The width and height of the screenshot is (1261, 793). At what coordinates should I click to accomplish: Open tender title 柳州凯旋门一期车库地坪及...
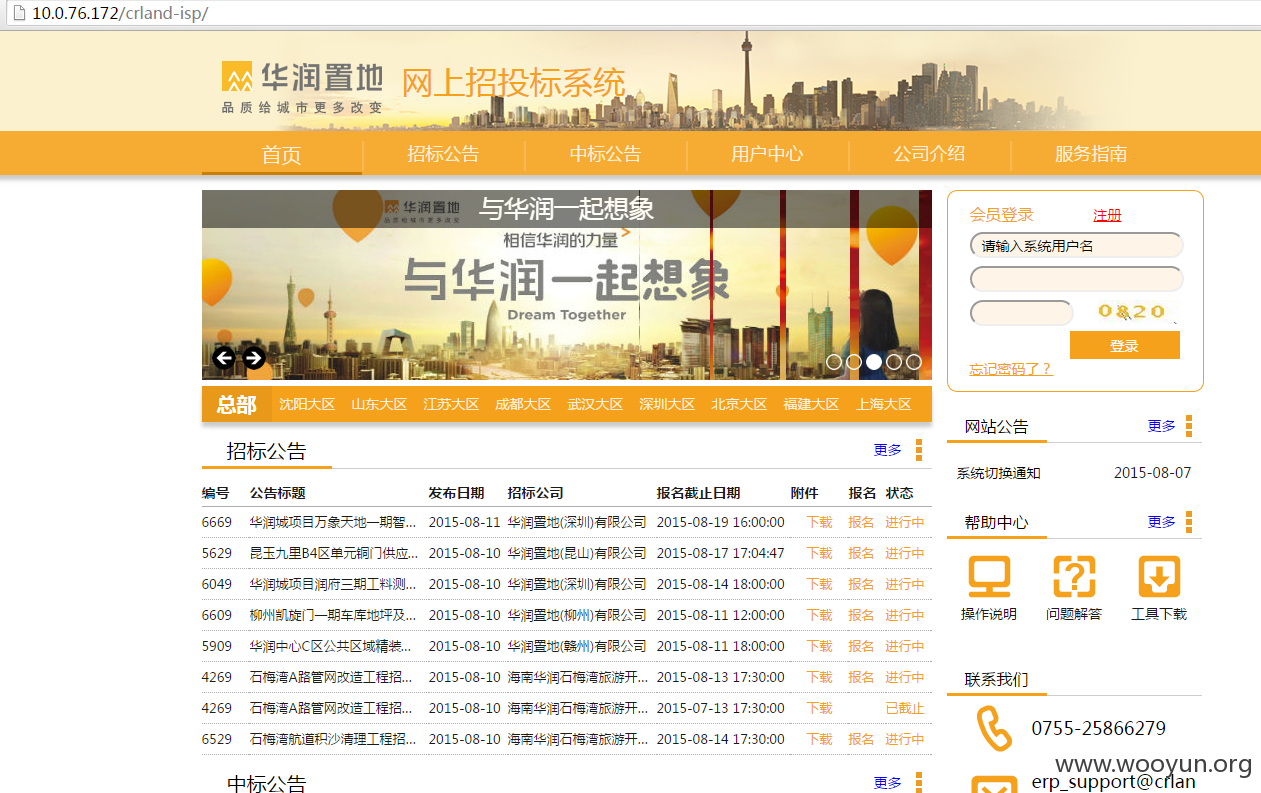(333, 615)
